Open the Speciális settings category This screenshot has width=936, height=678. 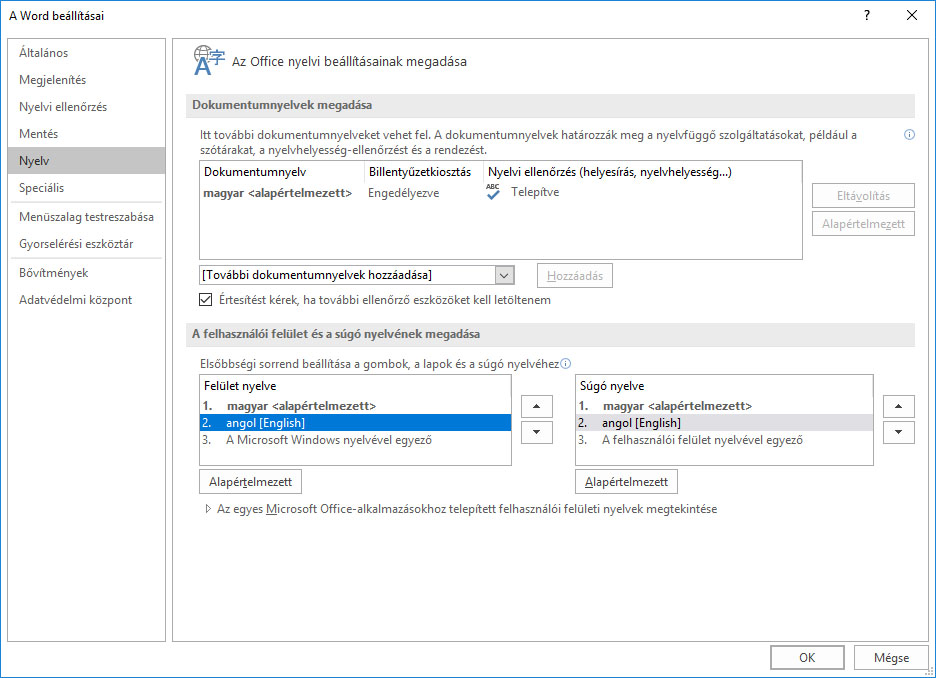87,187
